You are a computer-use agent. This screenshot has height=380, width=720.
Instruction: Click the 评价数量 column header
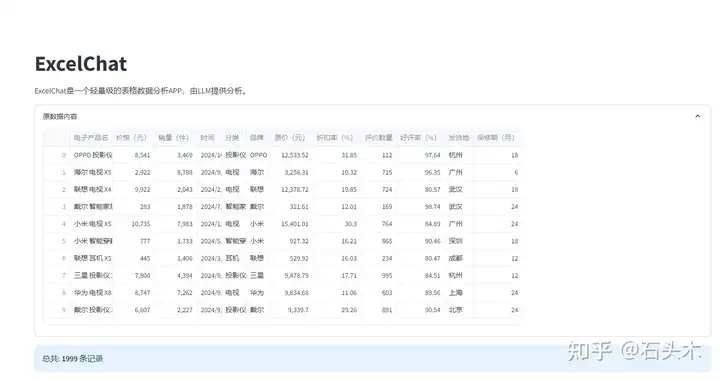coord(379,138)
